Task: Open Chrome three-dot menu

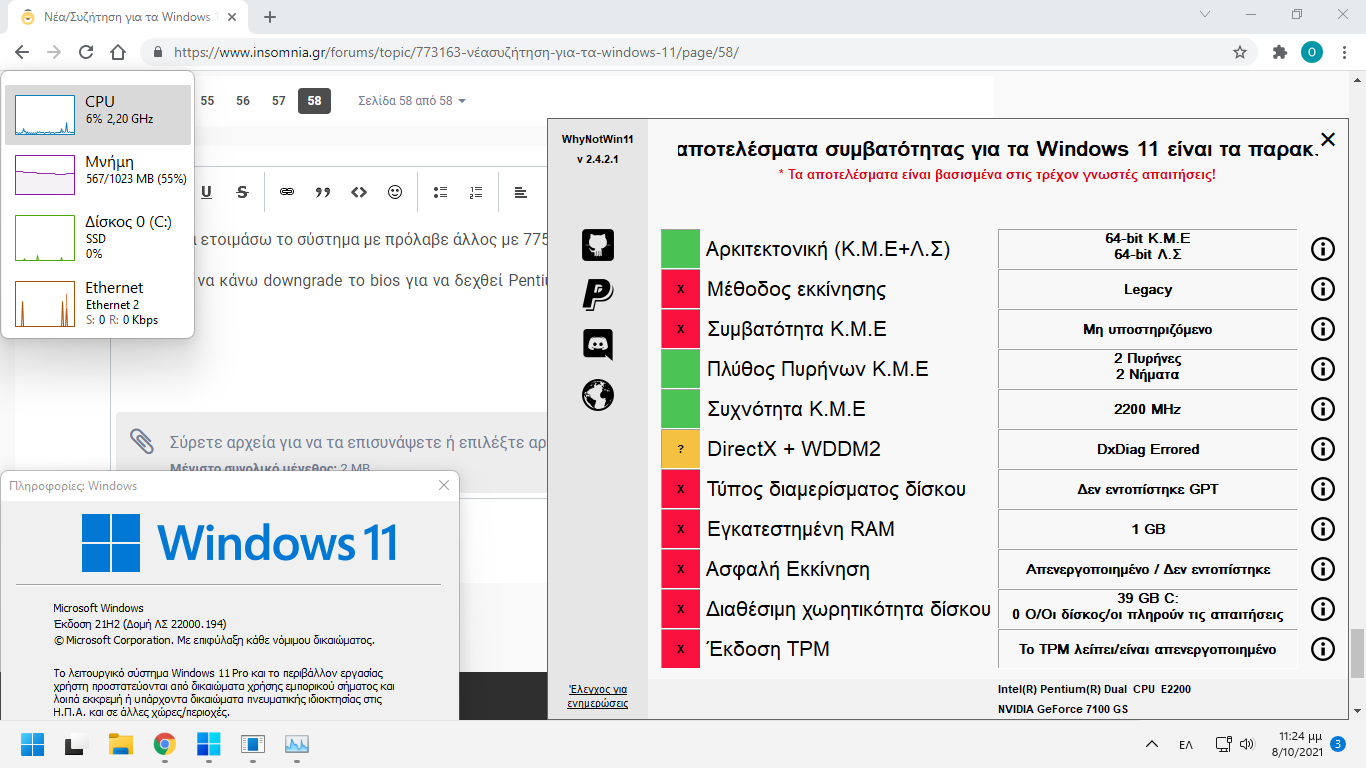Action: pyautogui.click(x=1344, y=52)
